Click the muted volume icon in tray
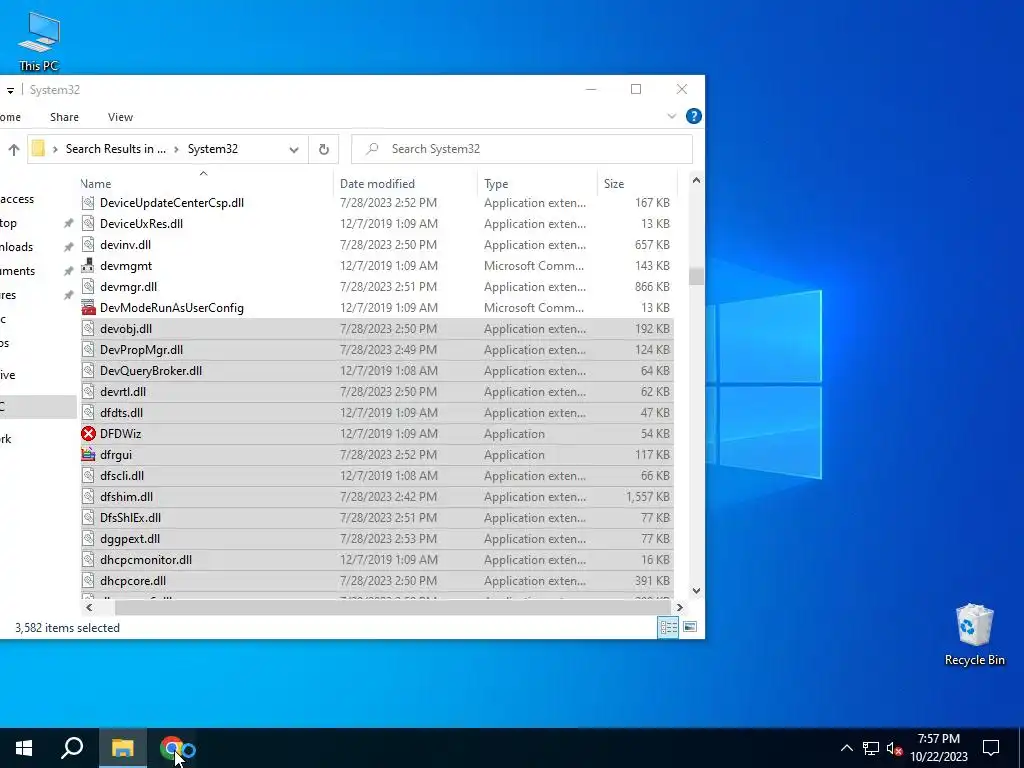The height and width of the screenshot is (768, 1024). click(x=895, y=748)
